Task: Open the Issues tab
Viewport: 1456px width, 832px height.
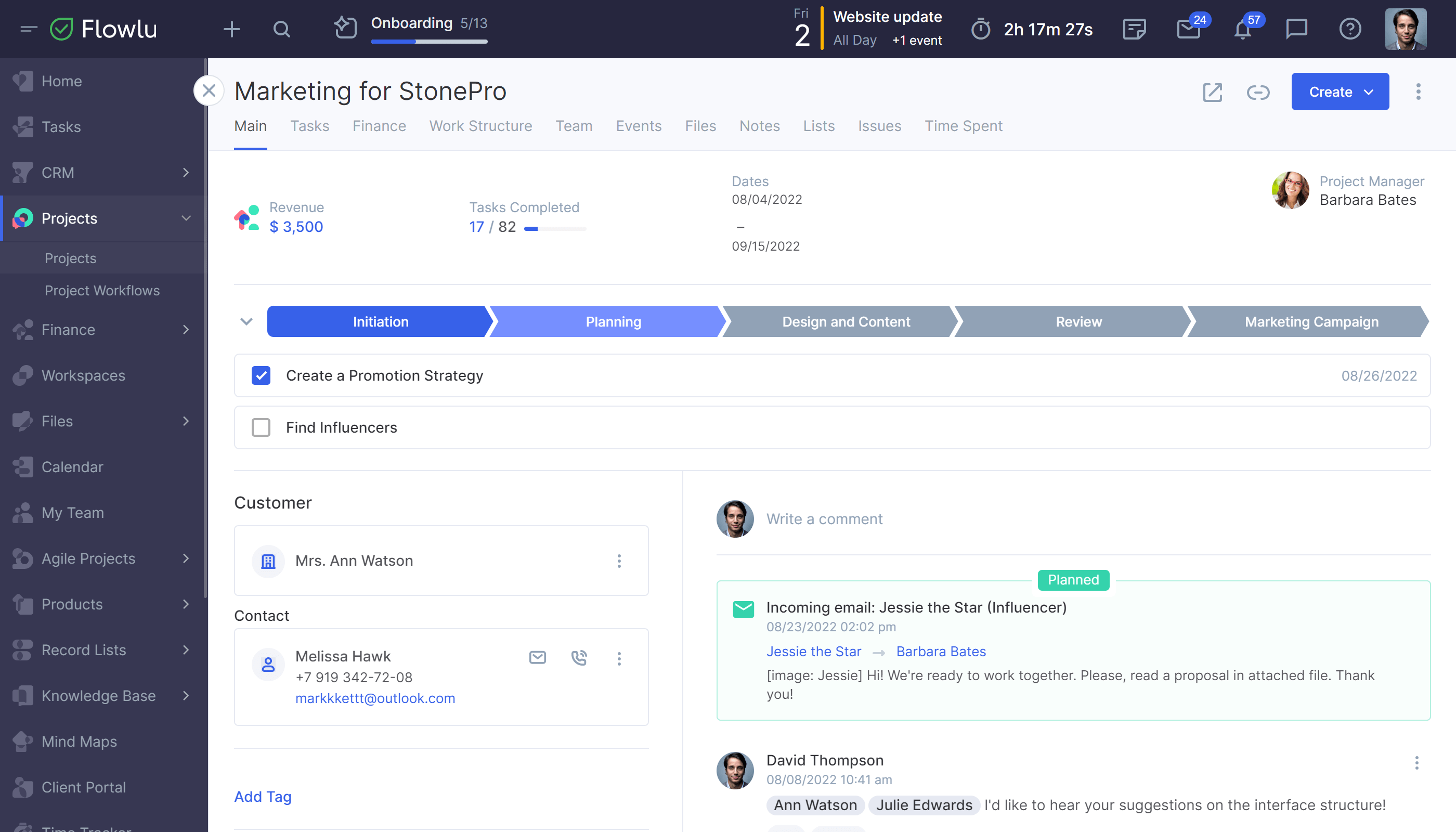Action: [x=879, y=126]
